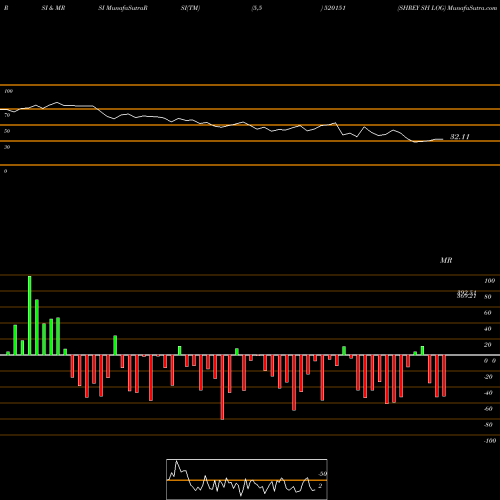The height and width of the screenshot is (500, 500).
Task: Open the mini RSI thumbnail chart
Action: point(247,479)
